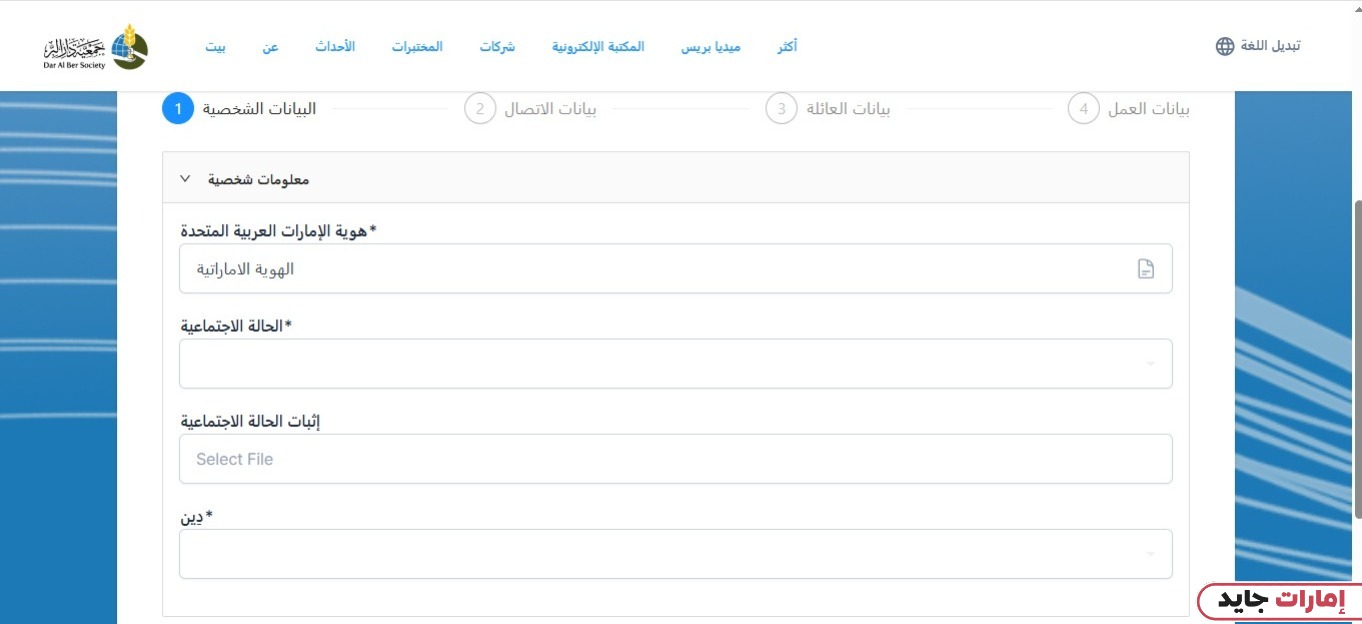Screen dimensions: 1362x624
Task: Open the شركات navigation item
Action: (x=497, y=47)
